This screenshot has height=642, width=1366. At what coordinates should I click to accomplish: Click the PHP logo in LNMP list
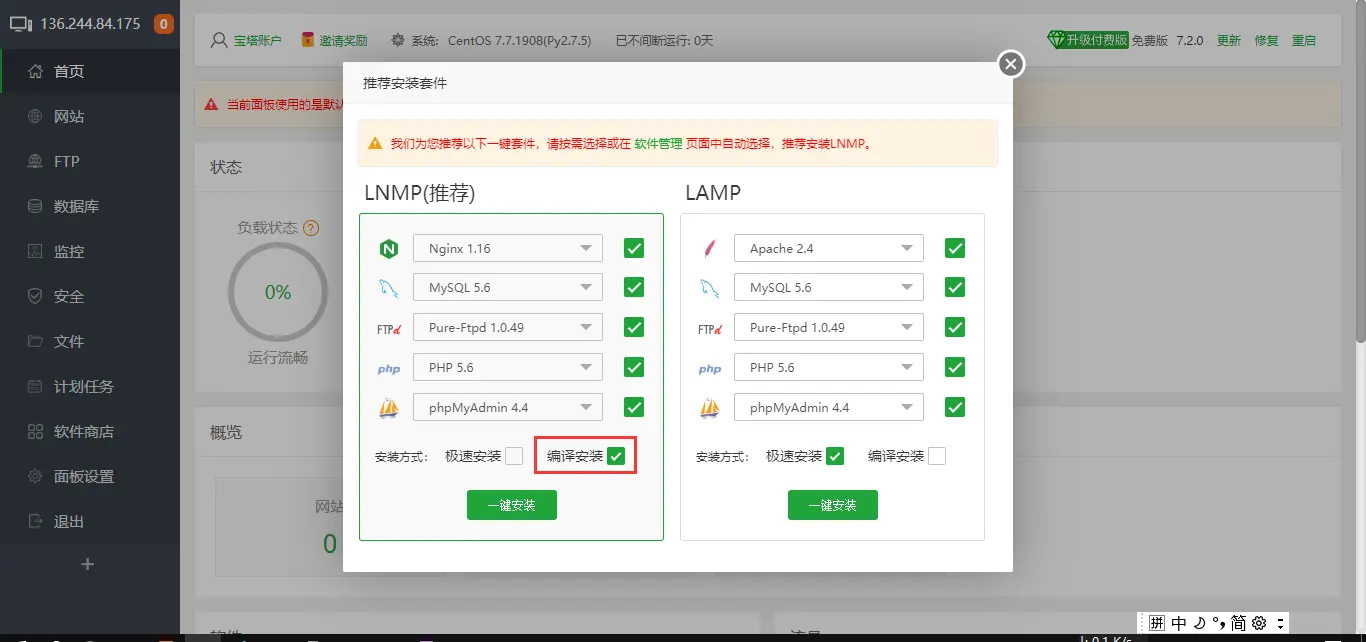click(x=389, y=369)
